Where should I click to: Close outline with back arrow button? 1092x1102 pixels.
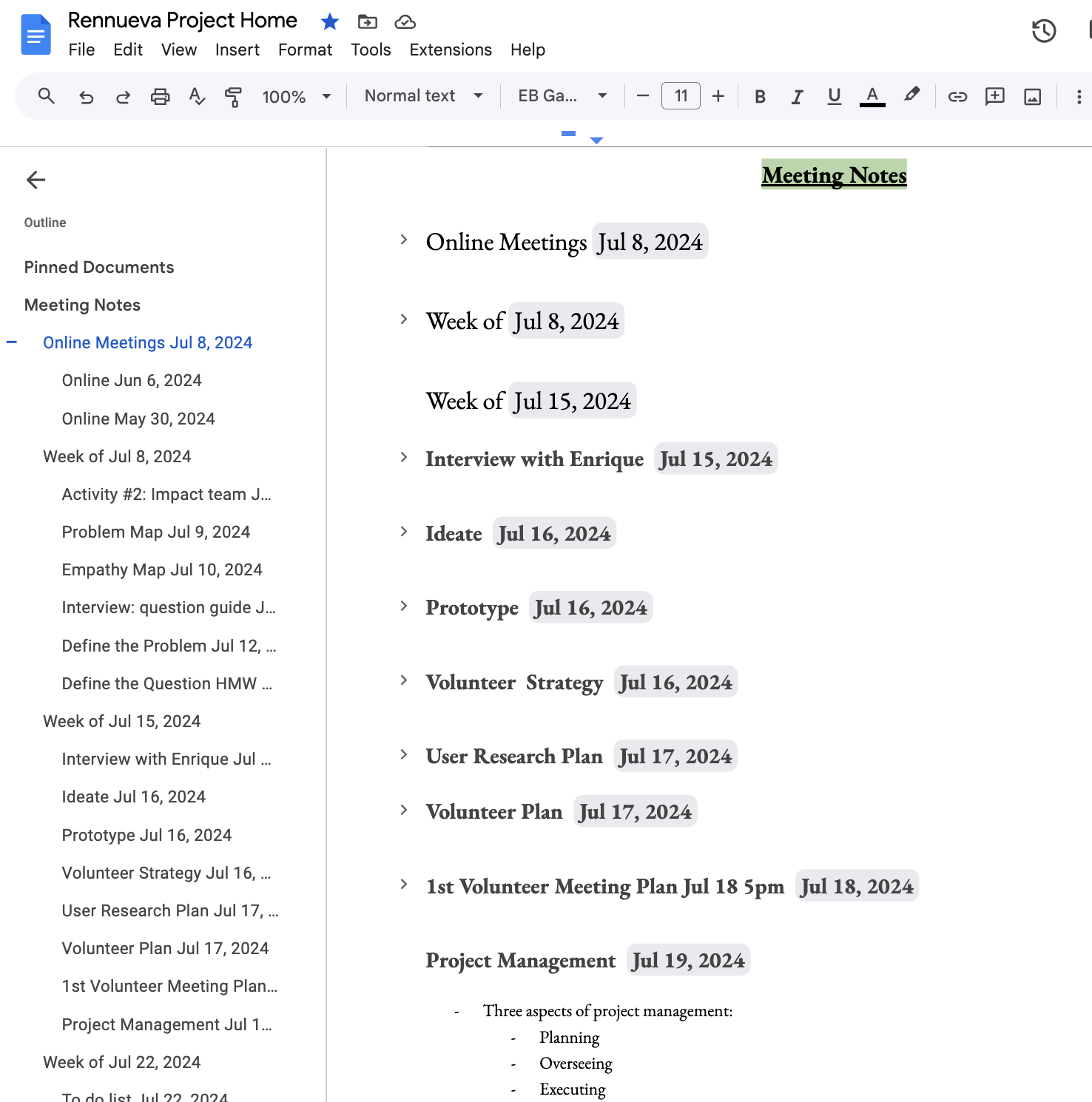point(36,180)
